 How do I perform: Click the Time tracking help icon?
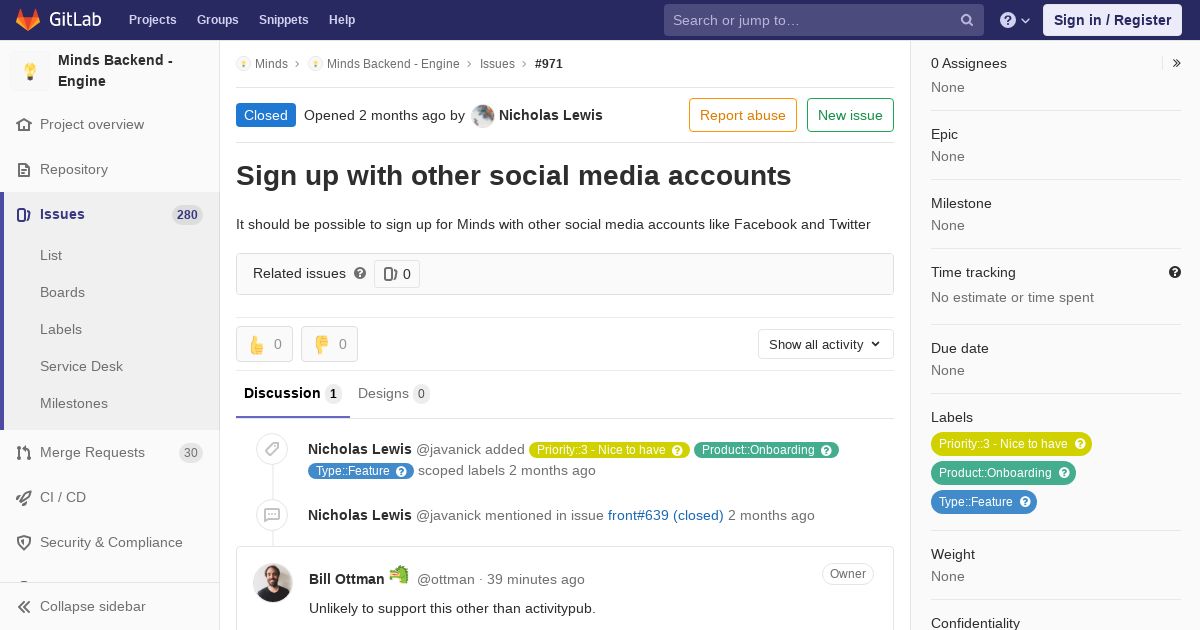click(1175, 272)
